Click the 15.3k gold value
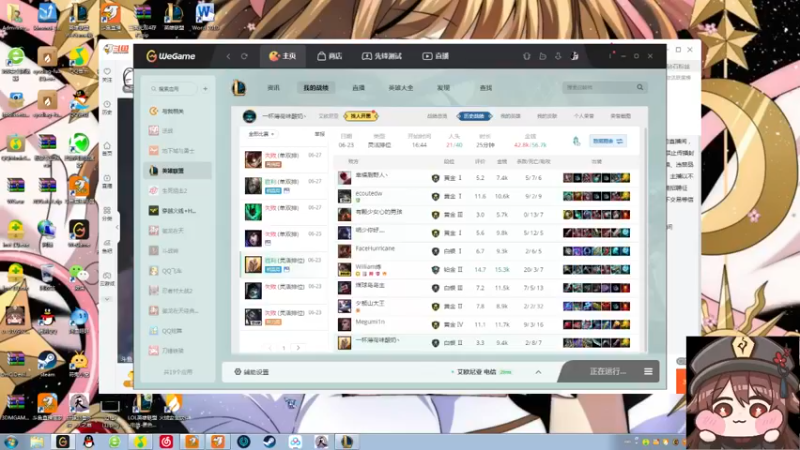This screenshot has height=450, width=800. coord(502,269)
